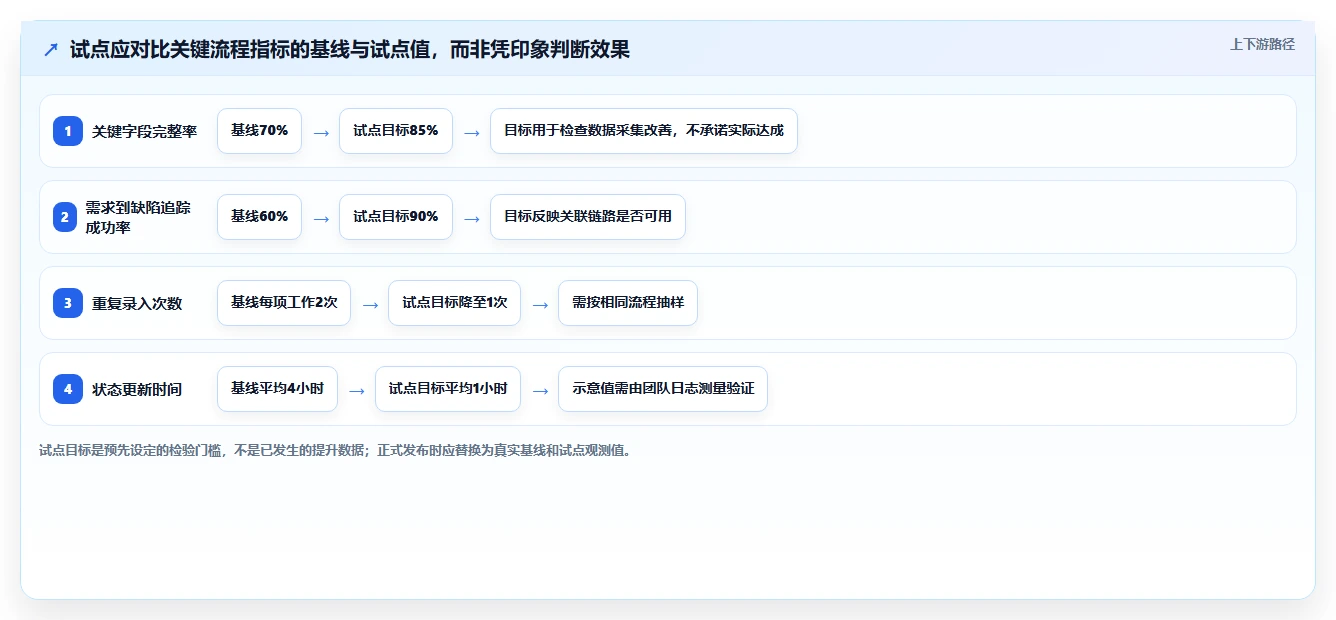Viewport: 1336px width, 620px height.
Task: Click the 试点目标90% chip
Action: click(x=396, y=217)
